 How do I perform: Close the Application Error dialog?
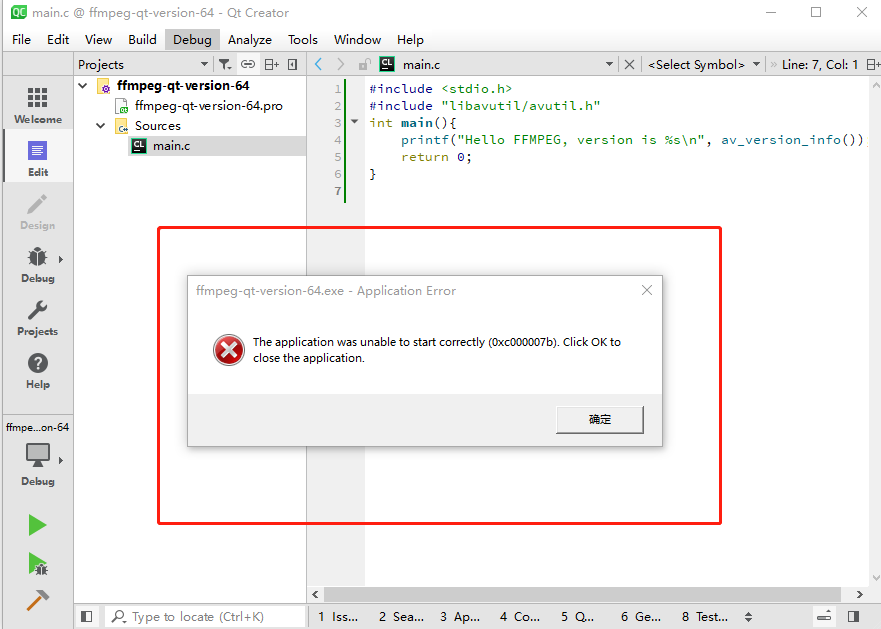click(647, 290)
